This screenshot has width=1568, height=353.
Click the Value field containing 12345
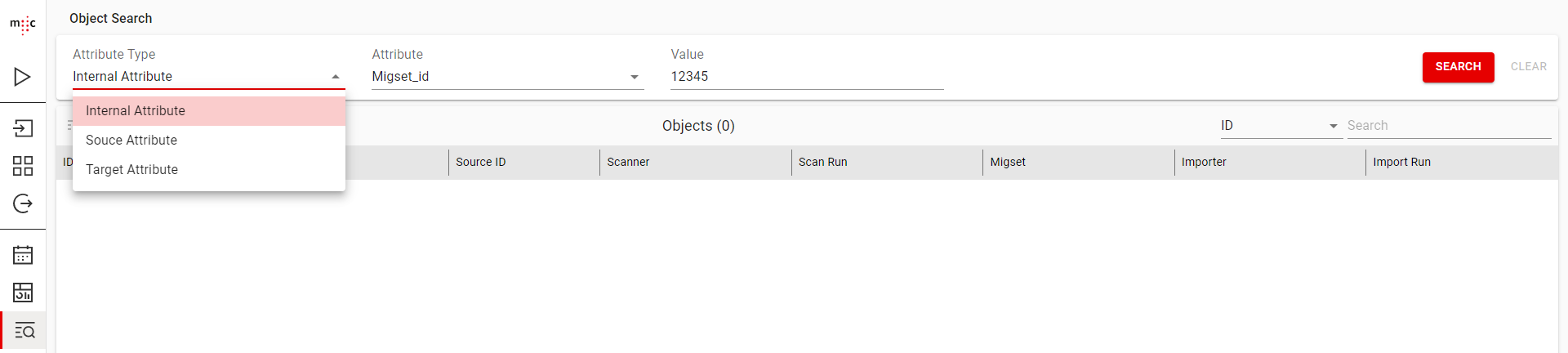click(806, 77)
